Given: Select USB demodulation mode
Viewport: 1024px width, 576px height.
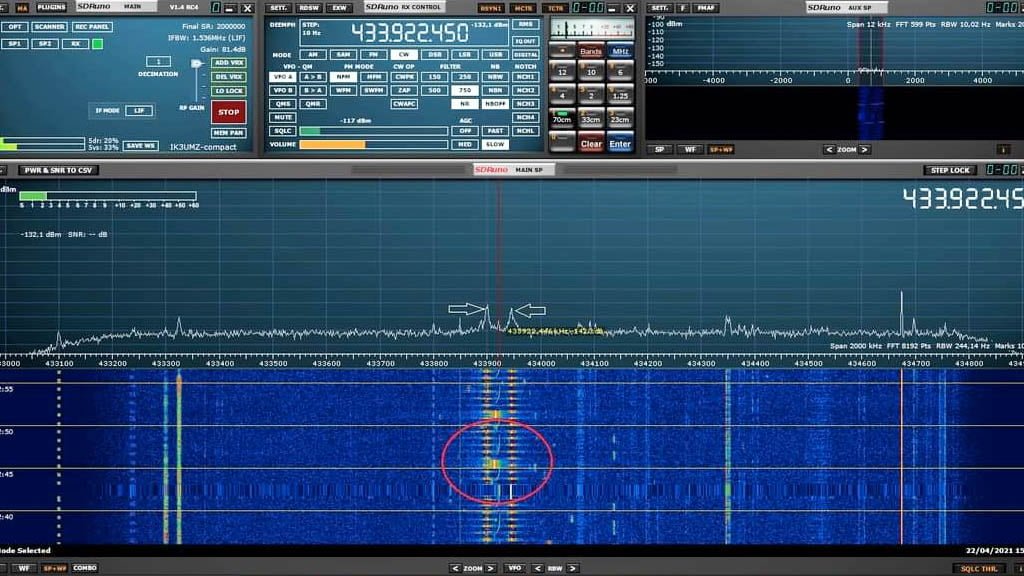Looking at the screenshot, I should pyautogui.click(x=494, y=55).
